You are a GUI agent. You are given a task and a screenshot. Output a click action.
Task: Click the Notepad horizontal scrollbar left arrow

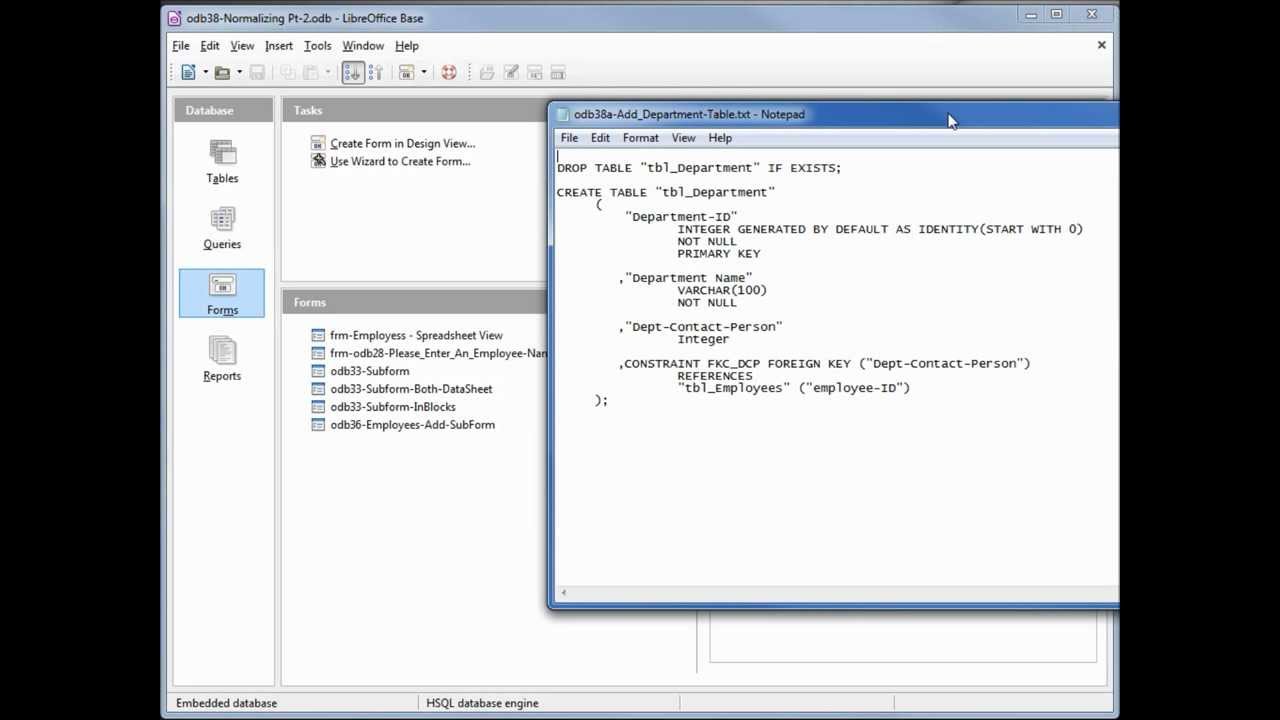[563, 594]
